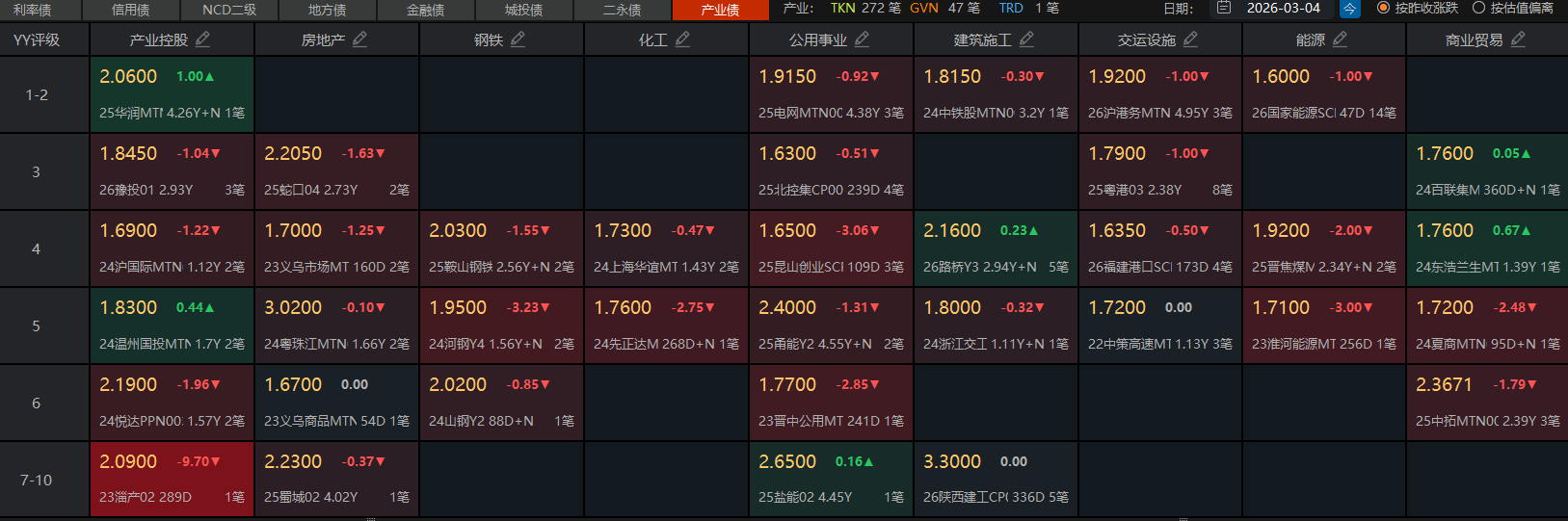Open the 25甬能Y2 cell at 2.4000
This screenshot has width=1568, height=521.
click(x=831, y=326)
